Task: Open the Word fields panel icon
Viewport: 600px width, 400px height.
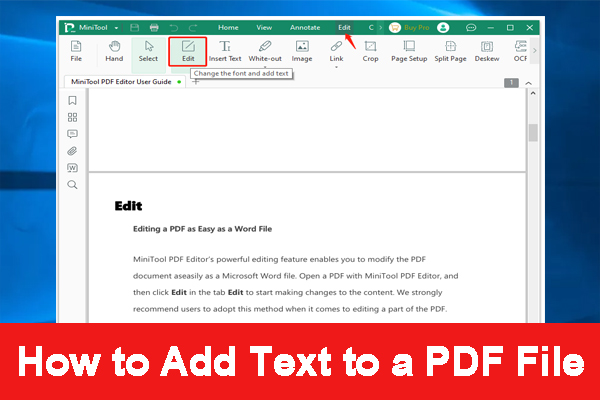Action: click(72, 168)
